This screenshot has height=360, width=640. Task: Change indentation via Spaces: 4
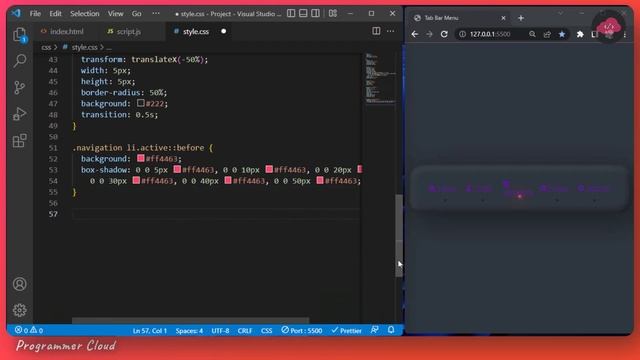point(189,331)
